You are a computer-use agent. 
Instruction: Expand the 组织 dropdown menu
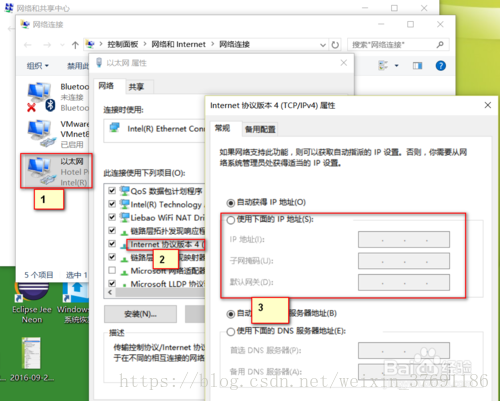click(38, 66)
